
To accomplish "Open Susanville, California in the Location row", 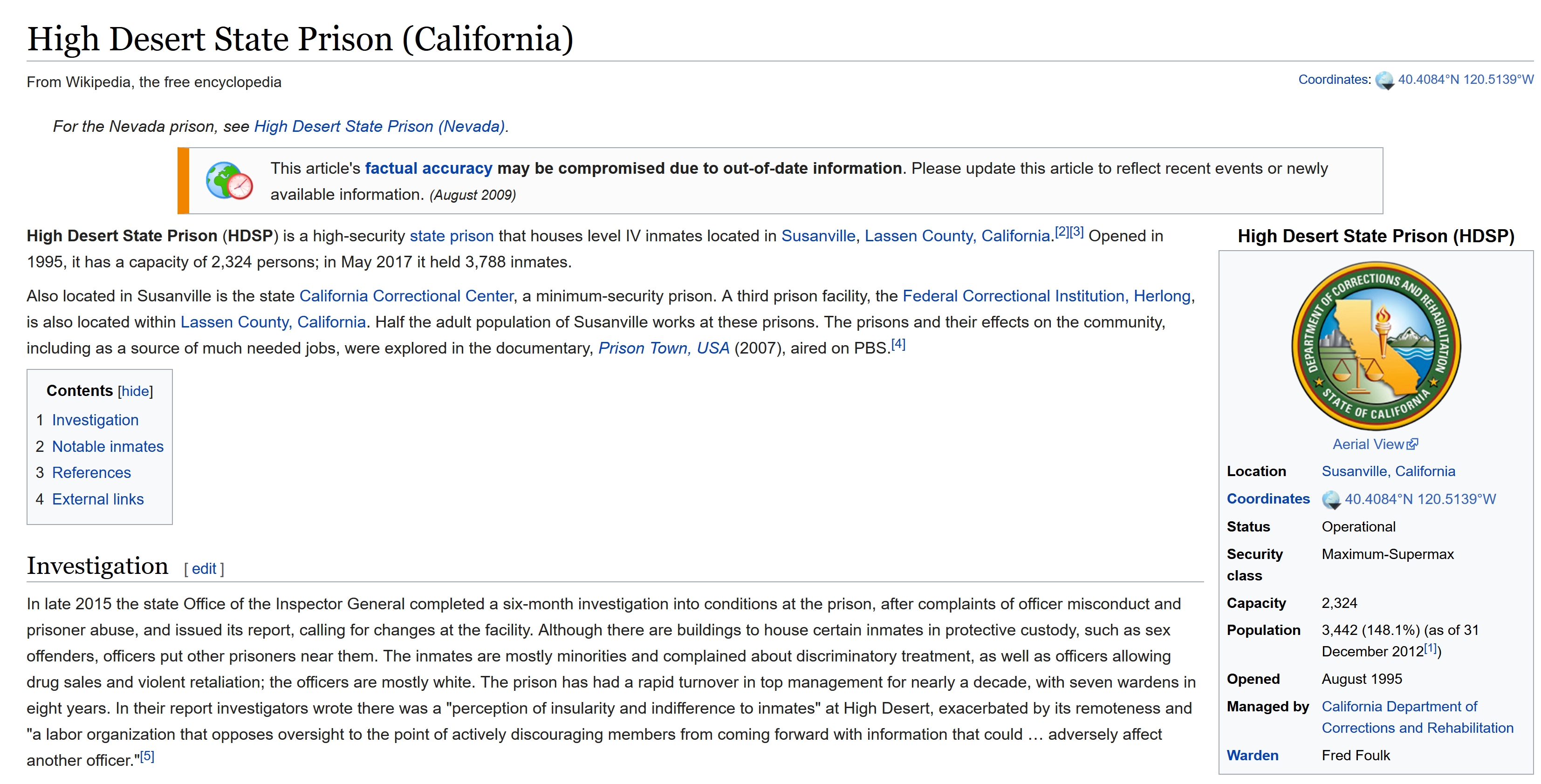I will (x=1388, y=471).
